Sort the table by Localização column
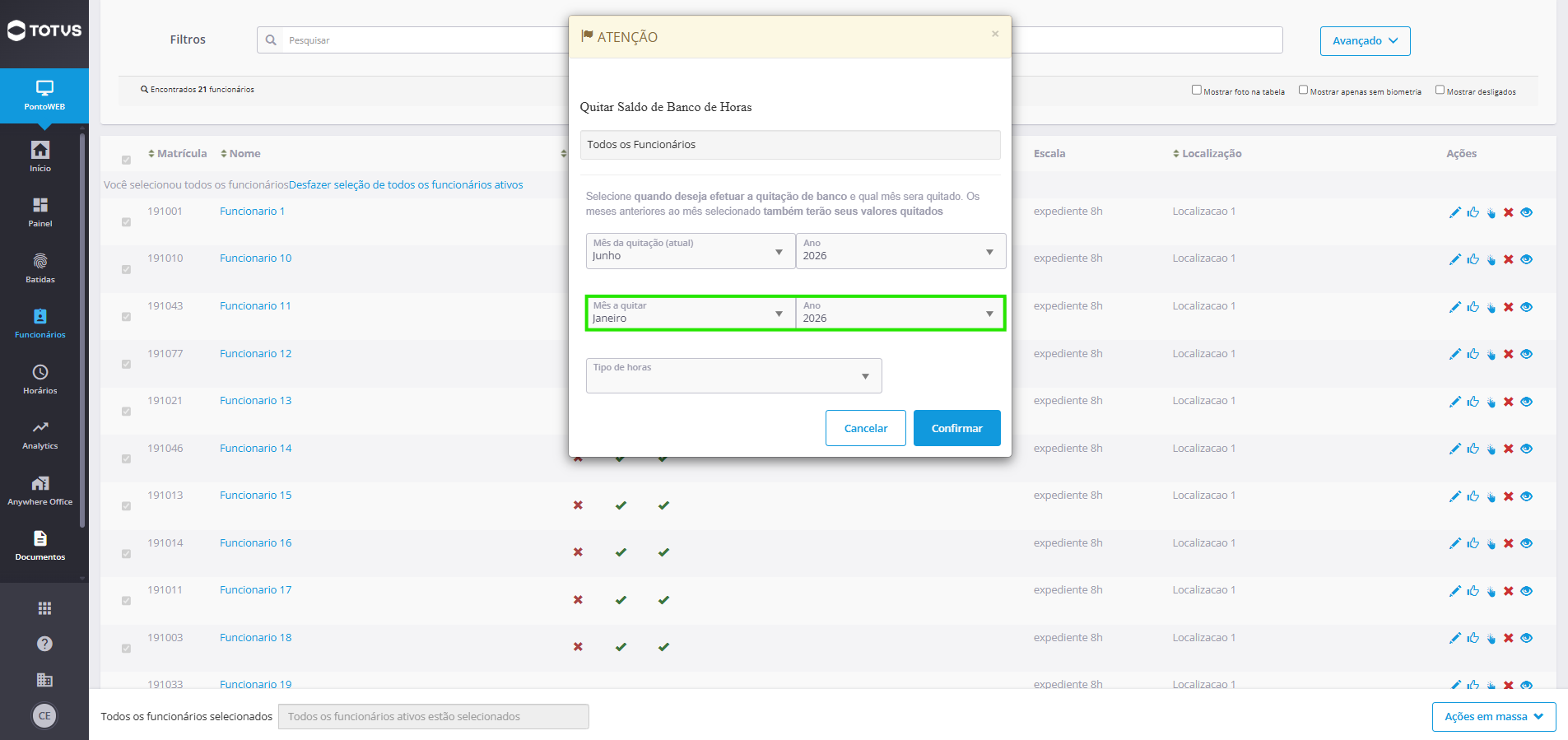 tap(1207, 153)
